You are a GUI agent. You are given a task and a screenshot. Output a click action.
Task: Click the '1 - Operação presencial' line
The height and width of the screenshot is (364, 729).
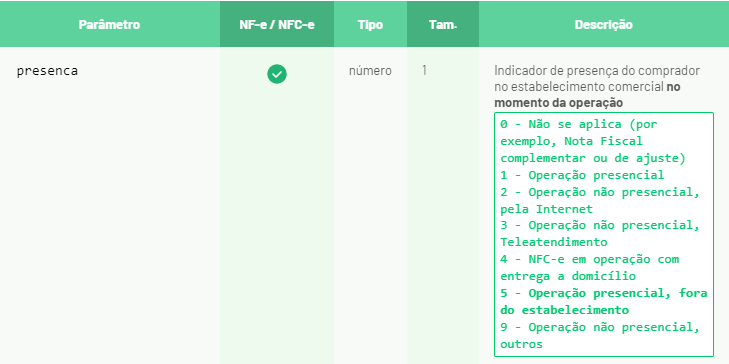point(583,175)
